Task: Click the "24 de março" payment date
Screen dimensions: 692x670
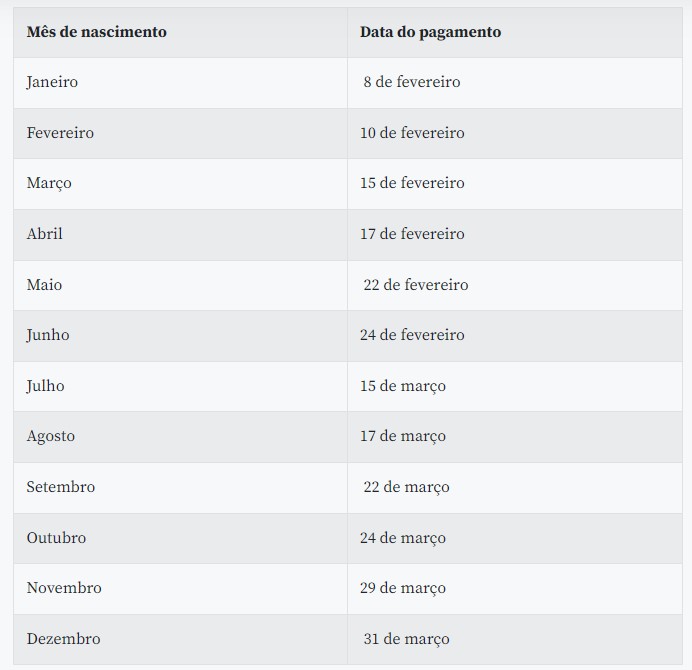Action: pos(403,538)
